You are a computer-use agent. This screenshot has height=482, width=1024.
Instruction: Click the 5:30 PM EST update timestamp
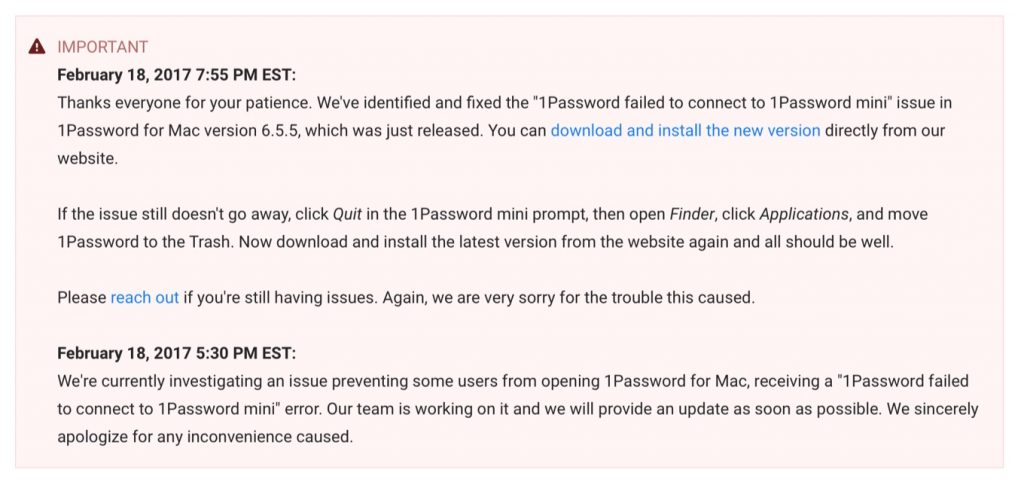coord(177,353)
